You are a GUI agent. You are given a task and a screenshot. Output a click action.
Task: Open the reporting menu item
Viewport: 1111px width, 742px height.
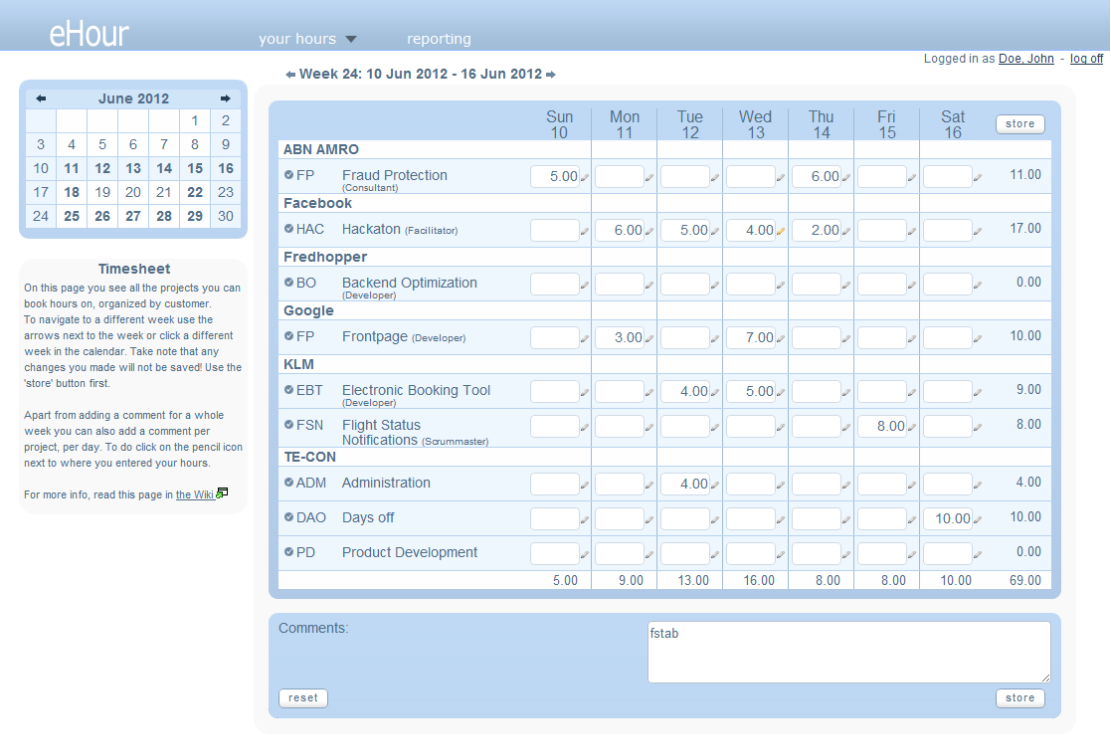pos(439,39)
